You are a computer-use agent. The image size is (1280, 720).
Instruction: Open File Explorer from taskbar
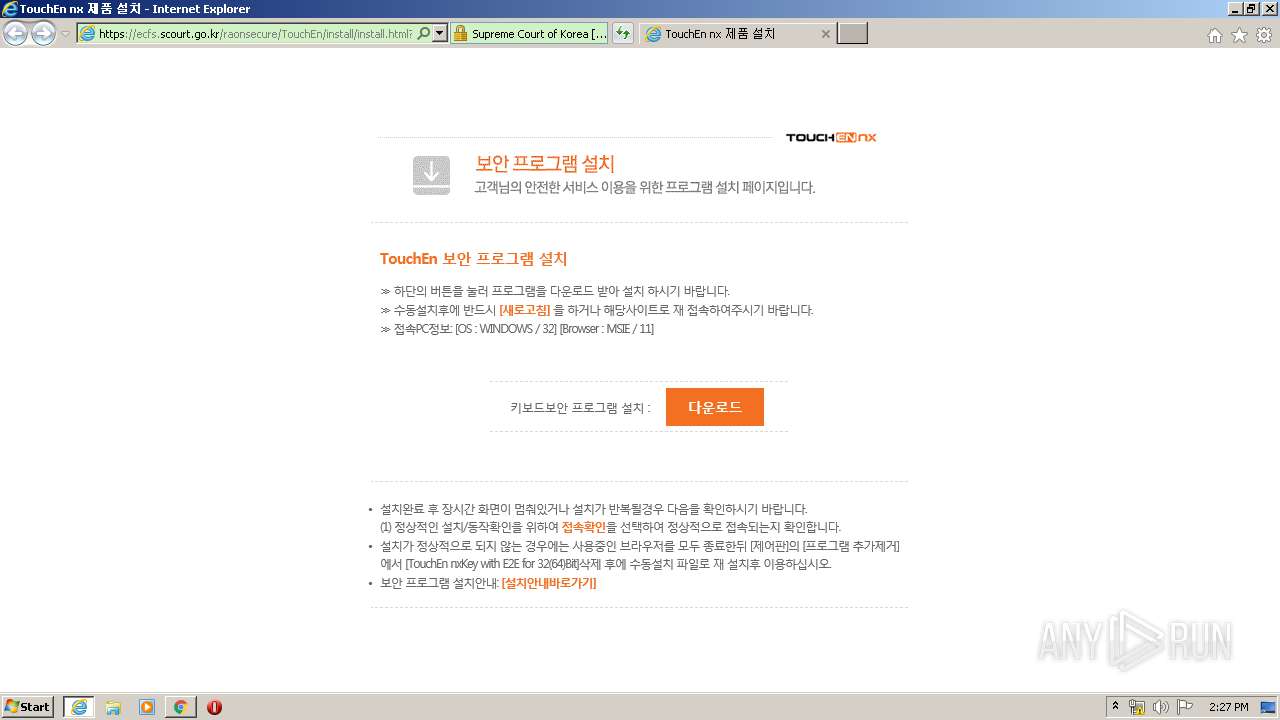tap(113, 707)
